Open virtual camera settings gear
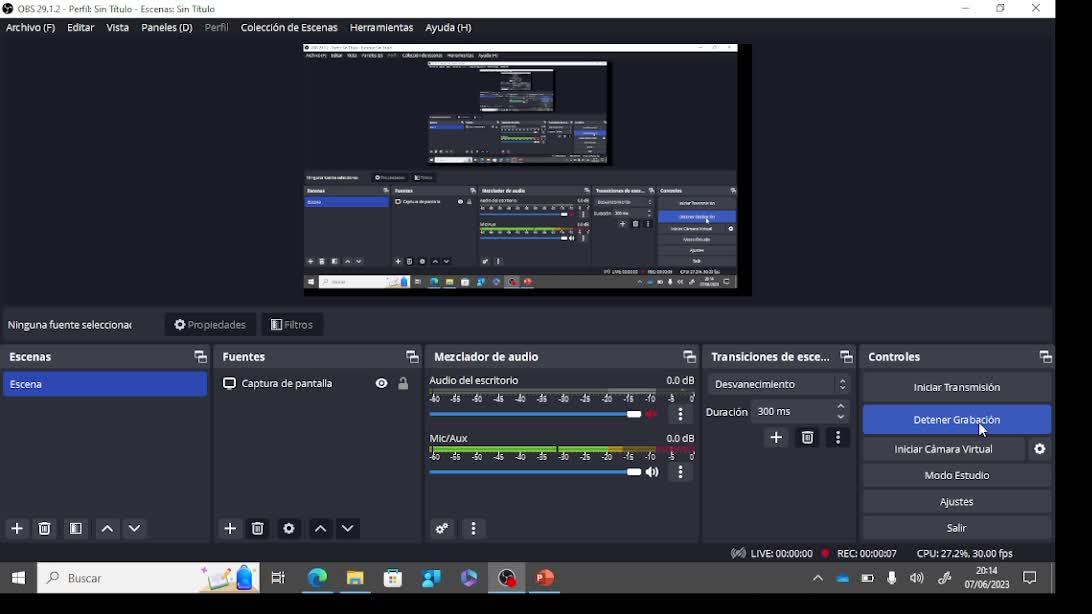The width and height of the screenshot is (1092, 614). (1040, 450)
